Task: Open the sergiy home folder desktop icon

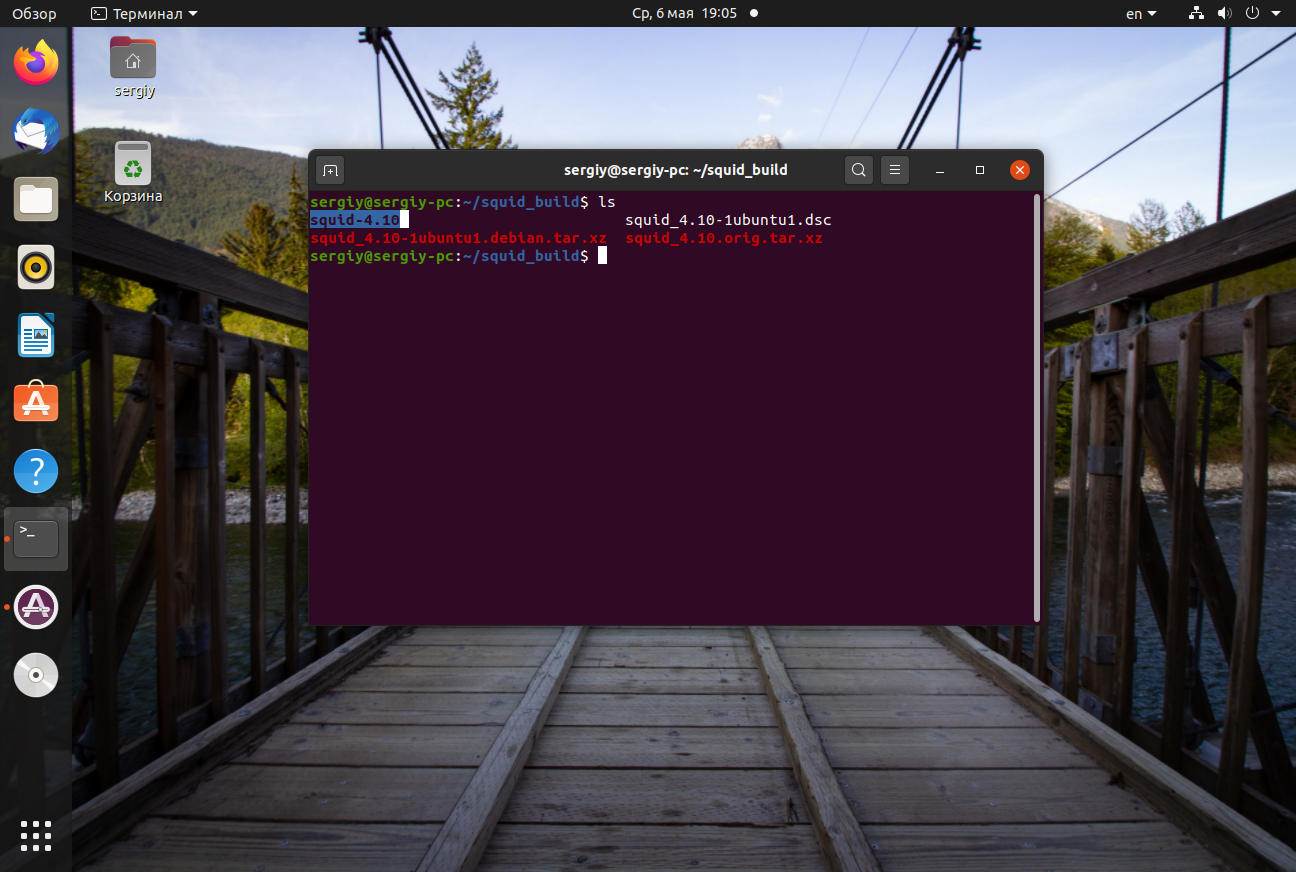Action: click(133, 66)
